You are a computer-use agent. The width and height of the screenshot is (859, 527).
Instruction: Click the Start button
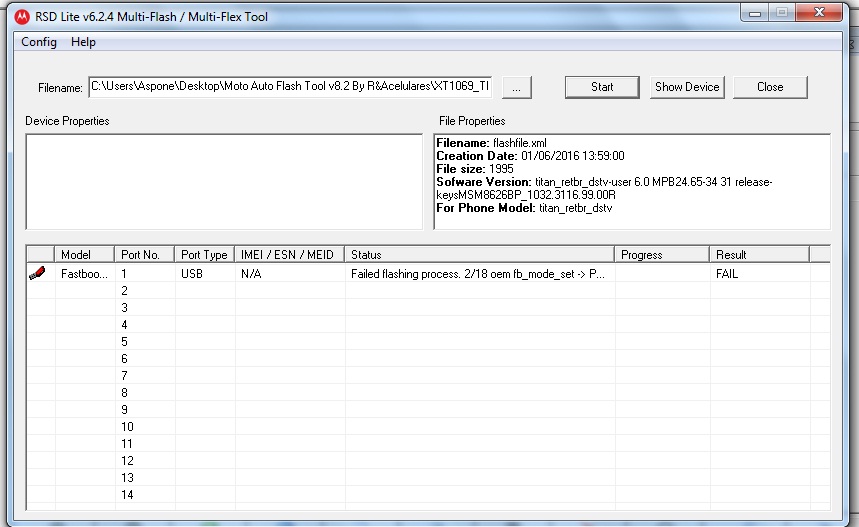click(x=602, y=87)
